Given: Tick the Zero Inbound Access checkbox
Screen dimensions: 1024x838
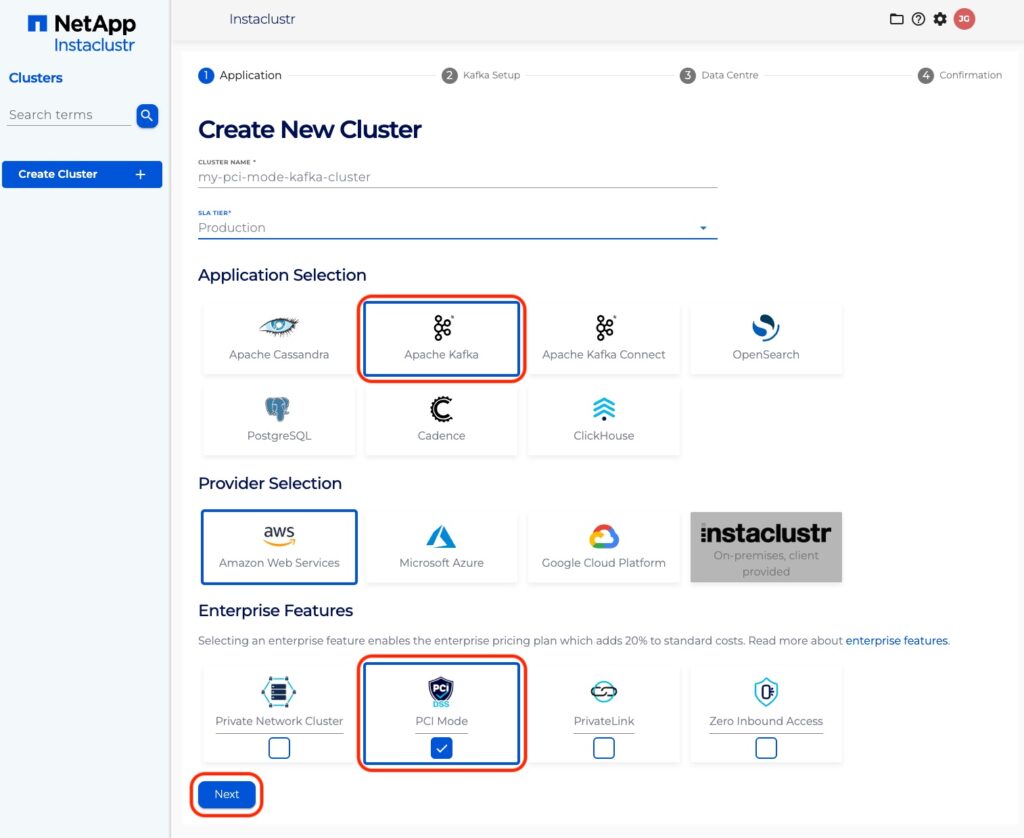Looking at the screenshot, I should 766,748.
